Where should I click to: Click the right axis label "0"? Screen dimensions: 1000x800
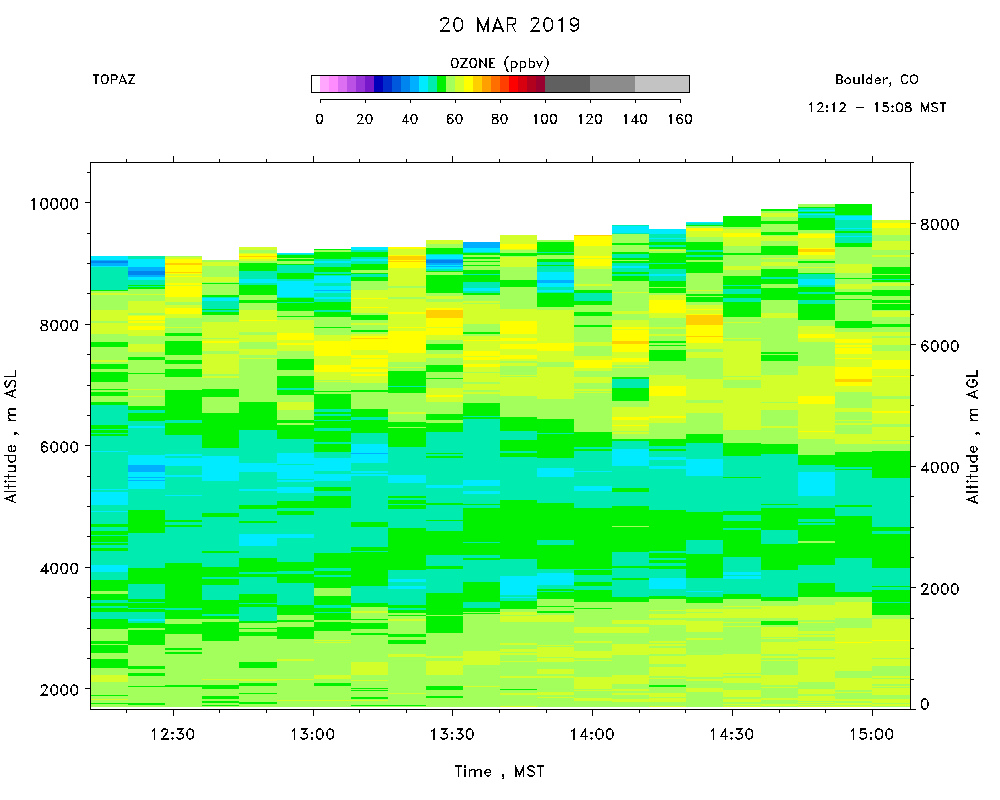(925, 704)
